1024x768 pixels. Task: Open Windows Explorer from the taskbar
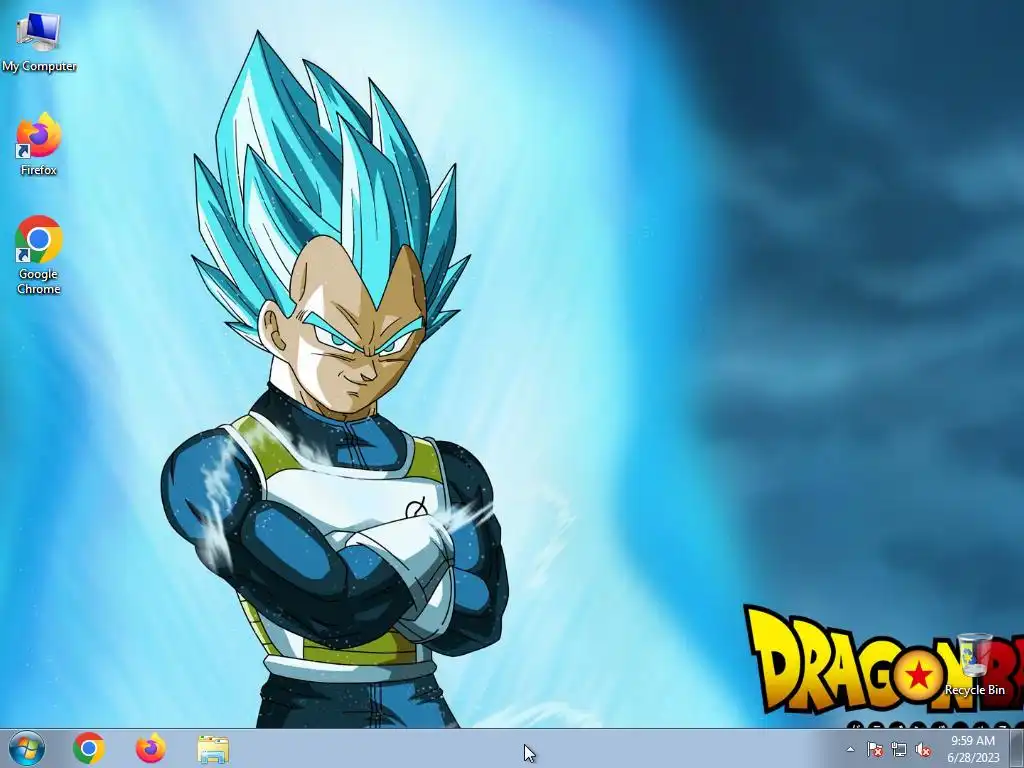213,749
